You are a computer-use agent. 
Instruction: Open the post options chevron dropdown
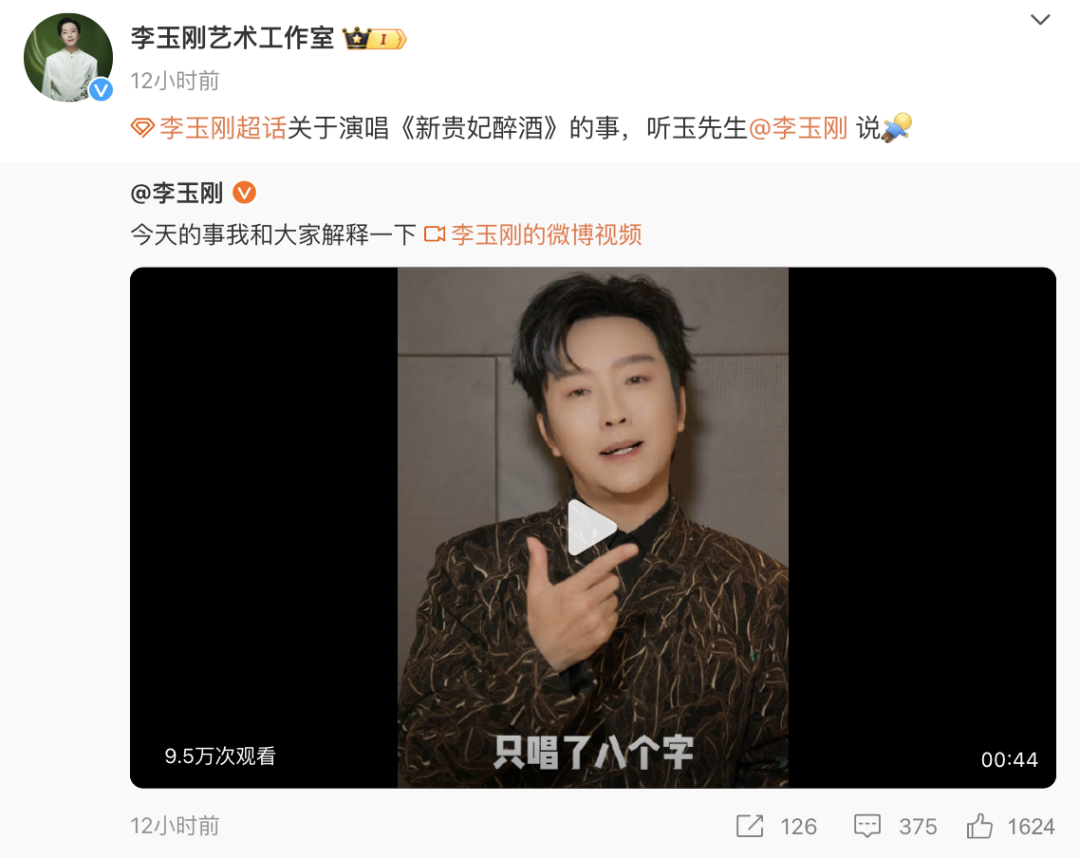(1040, 20)
